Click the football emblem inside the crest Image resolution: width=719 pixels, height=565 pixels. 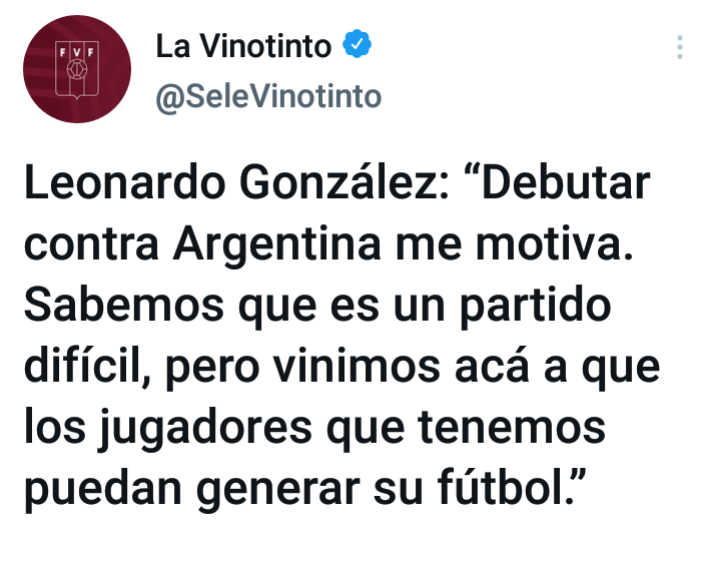77,70
